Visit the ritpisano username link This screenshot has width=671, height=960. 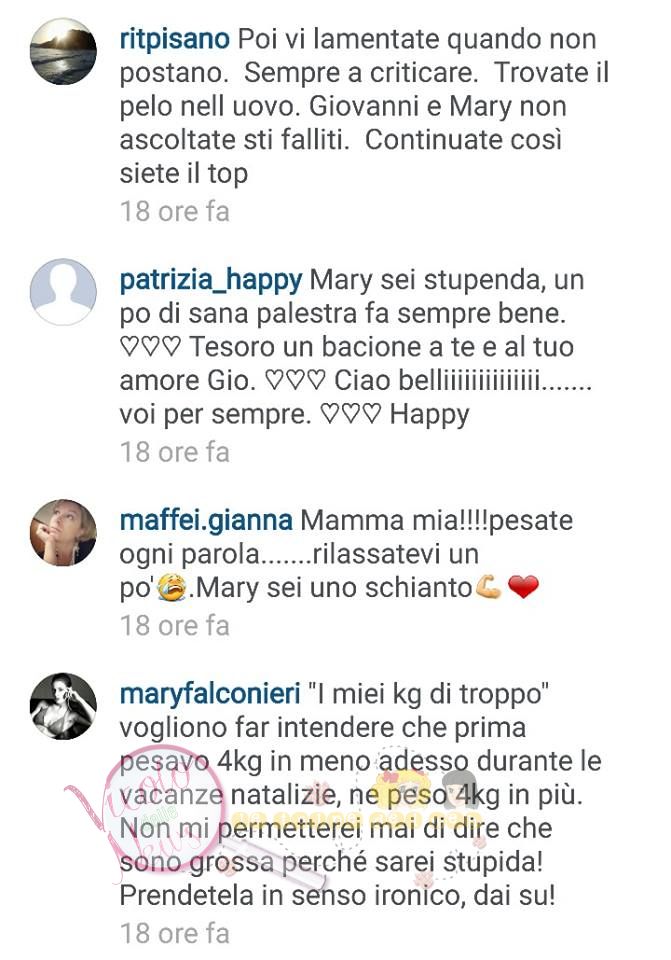pos(174,39)
